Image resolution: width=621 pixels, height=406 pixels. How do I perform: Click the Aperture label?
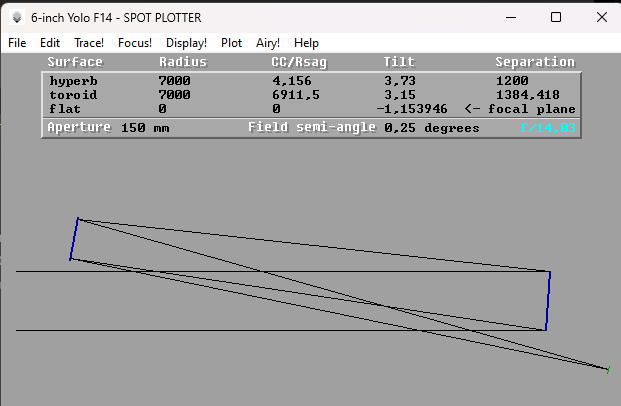click(79, 127)
